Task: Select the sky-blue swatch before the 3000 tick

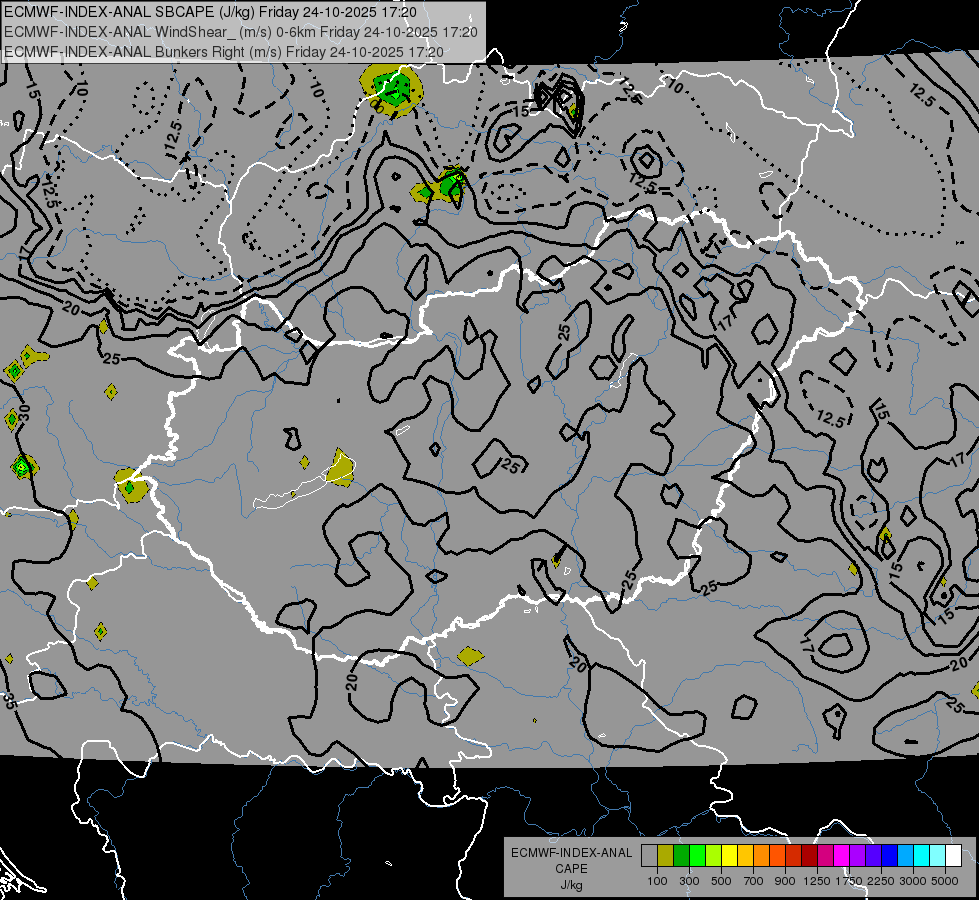Action: 906,856
